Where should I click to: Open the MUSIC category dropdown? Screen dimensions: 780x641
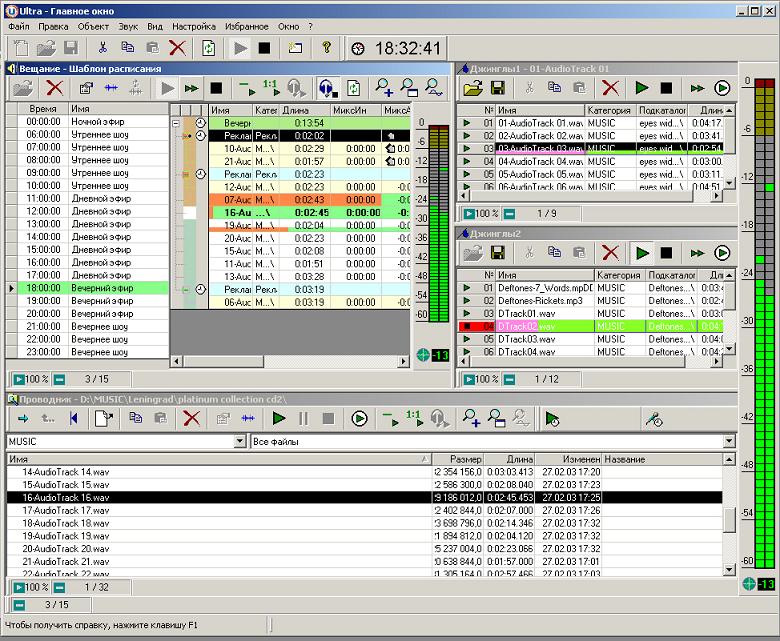240,441
